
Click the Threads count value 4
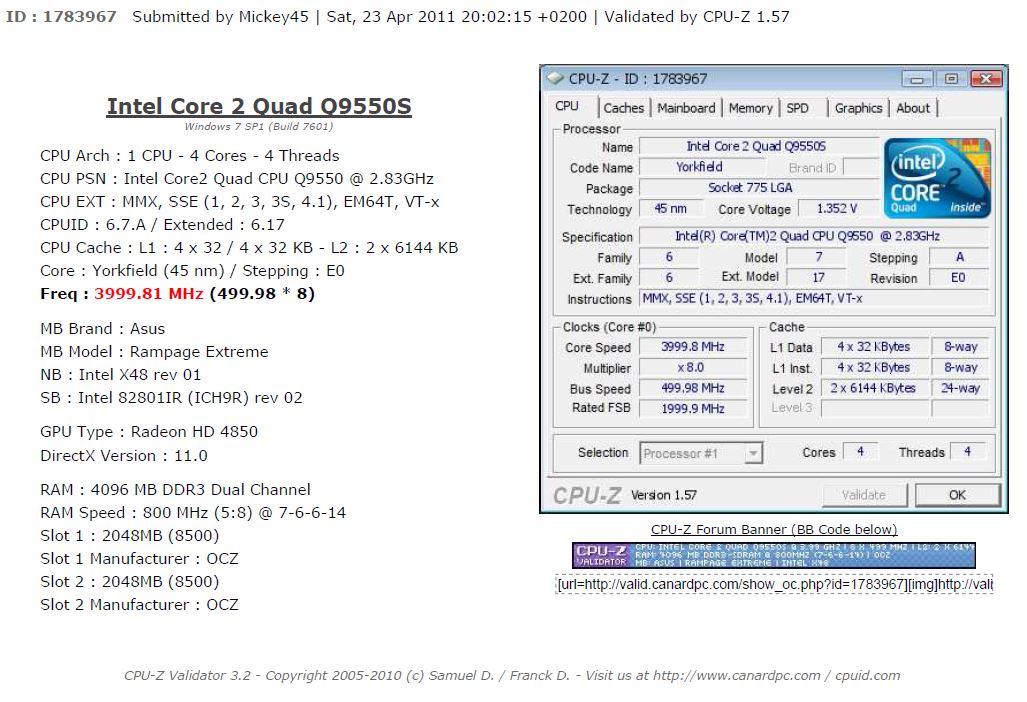(967, 452)
